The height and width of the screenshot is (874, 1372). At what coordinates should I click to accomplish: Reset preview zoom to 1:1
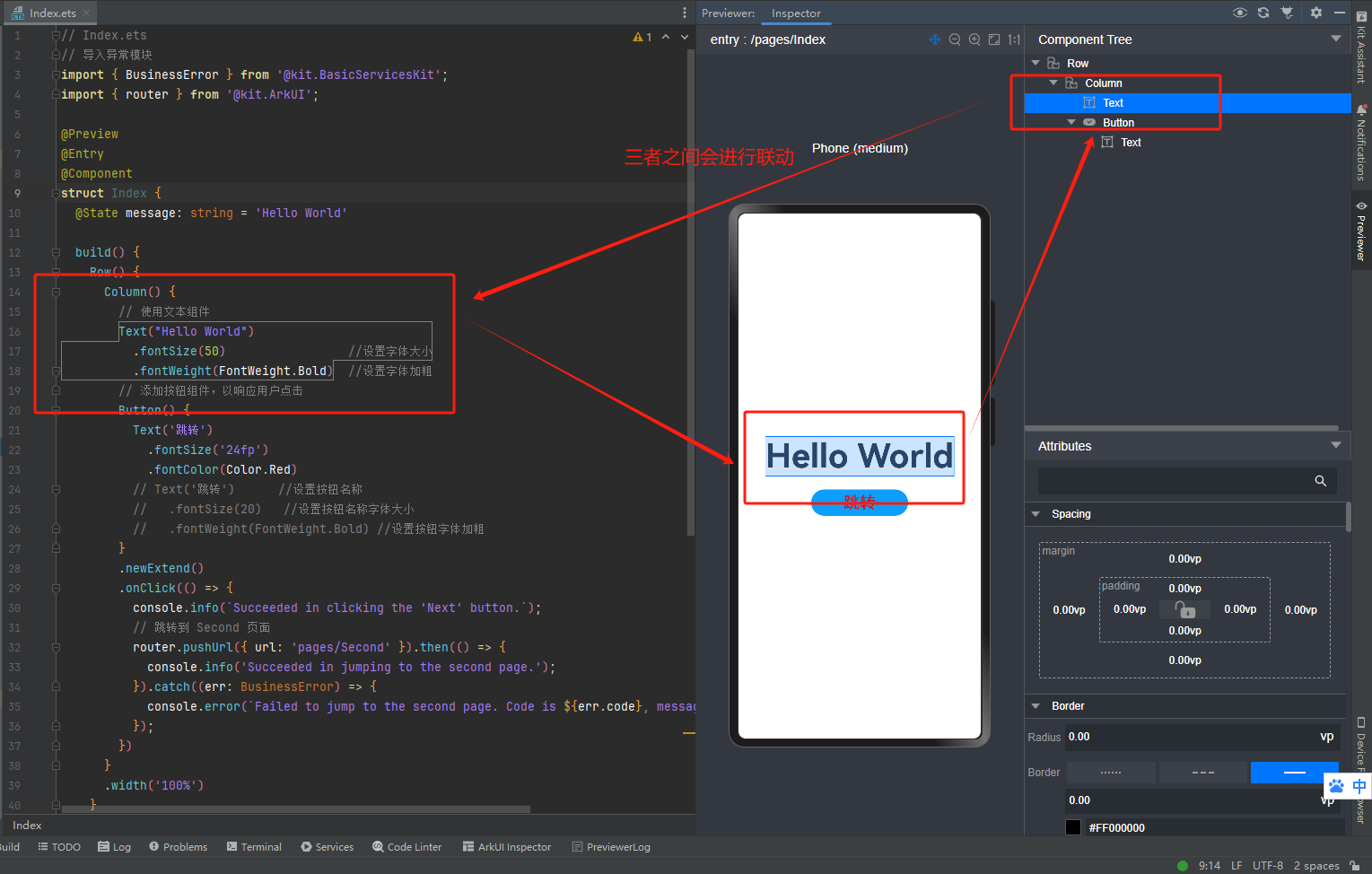[x=1014, y=39]
